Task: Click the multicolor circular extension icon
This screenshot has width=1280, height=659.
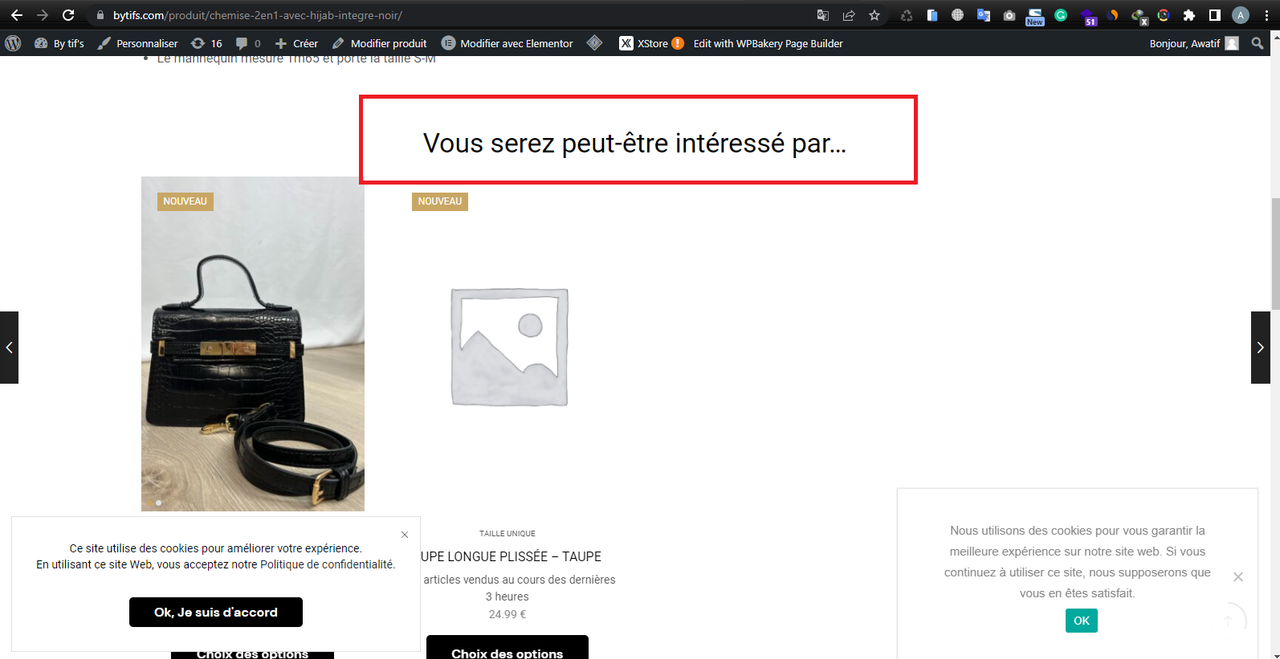Action: (1163, 15)
